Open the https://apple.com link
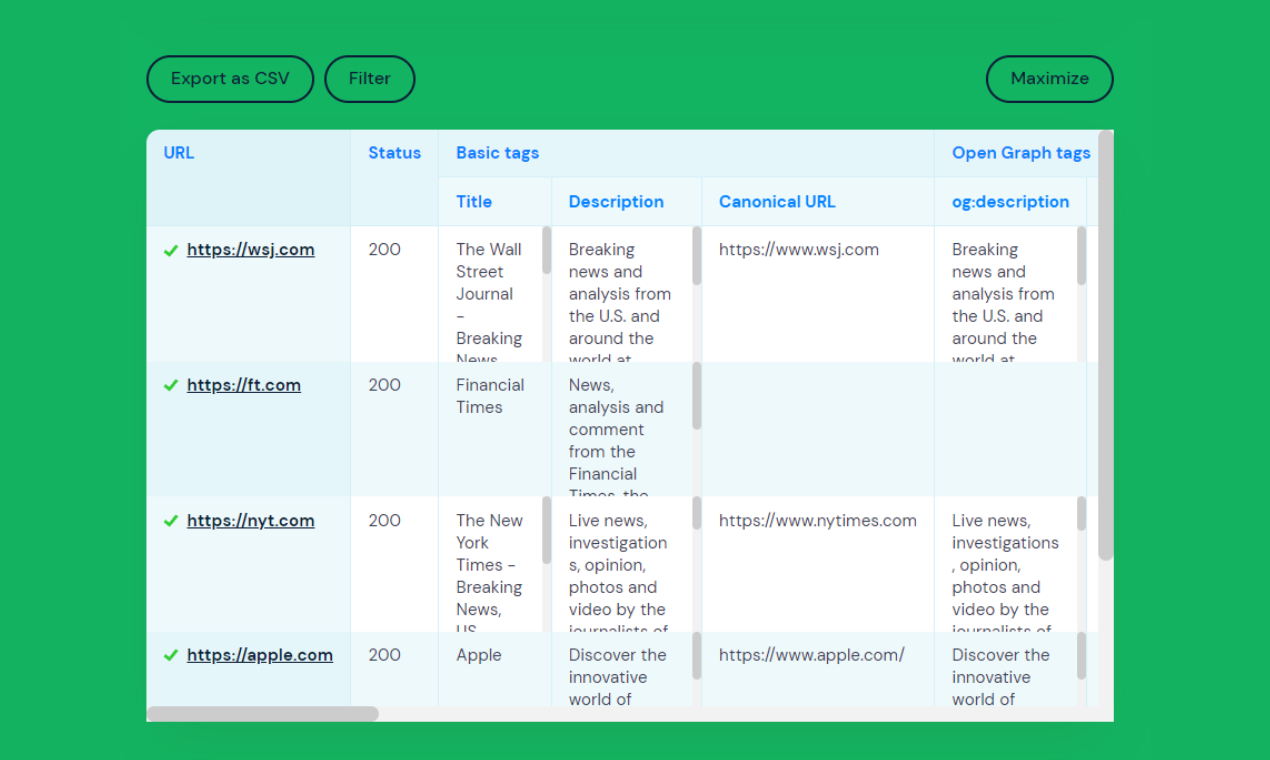Image resolution: width=1270 pixels, height=760 pixels. pos(259,656)
